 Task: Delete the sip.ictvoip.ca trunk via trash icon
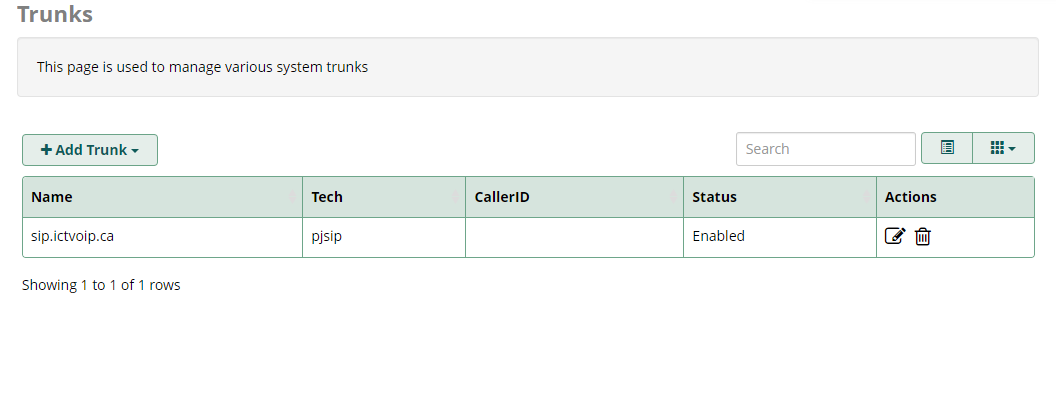[x=923, y=236]
